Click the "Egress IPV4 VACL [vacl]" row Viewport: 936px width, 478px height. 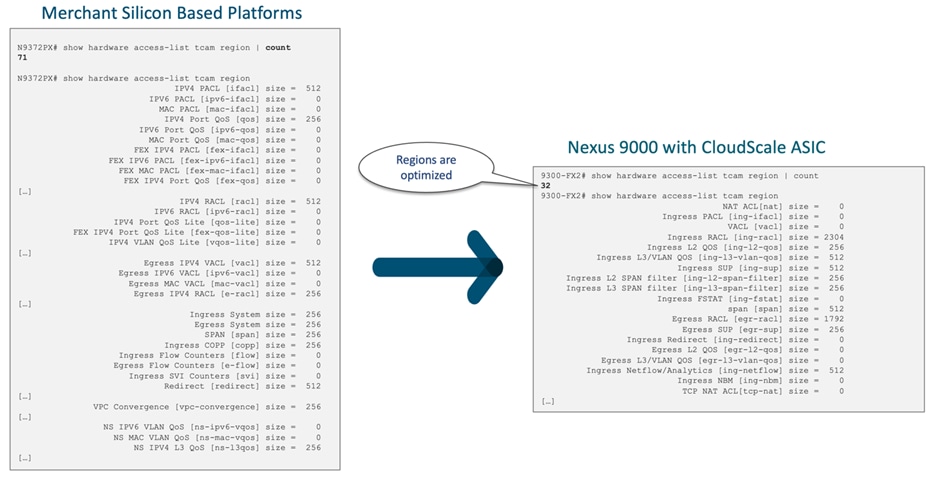pyautogui.click(x=233, y=263)
